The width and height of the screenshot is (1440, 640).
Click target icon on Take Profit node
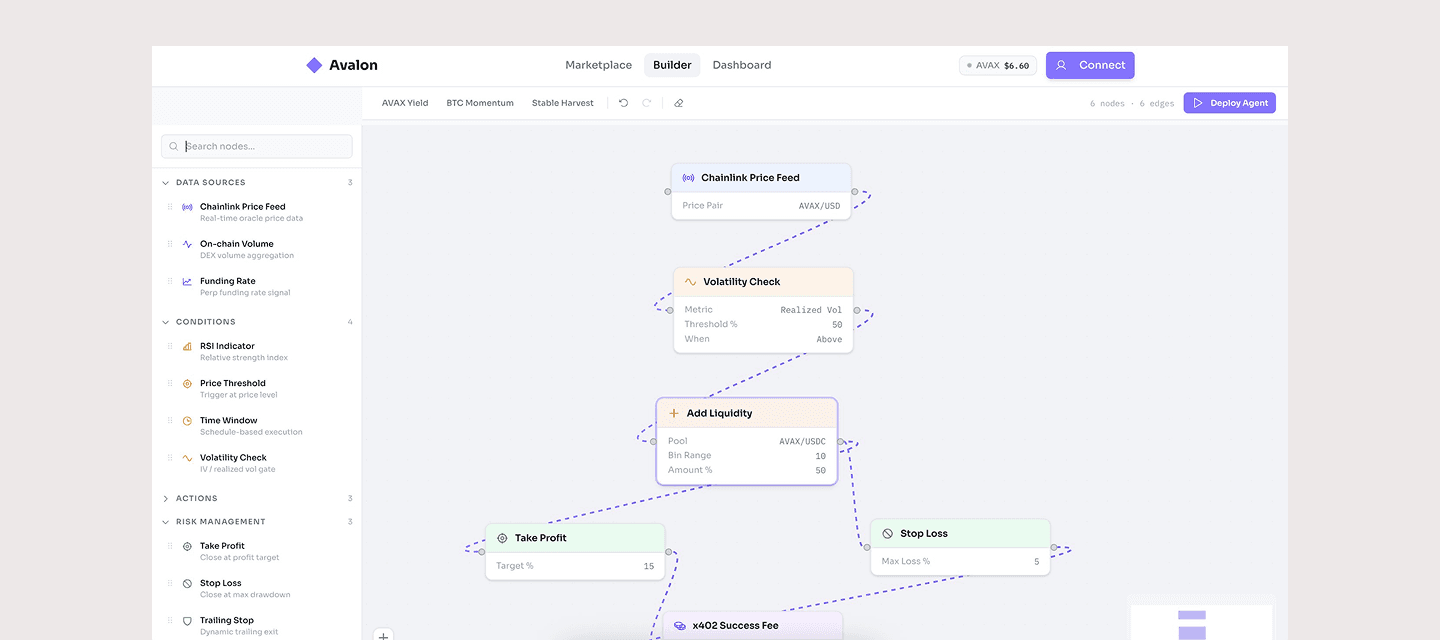point(502,538)
